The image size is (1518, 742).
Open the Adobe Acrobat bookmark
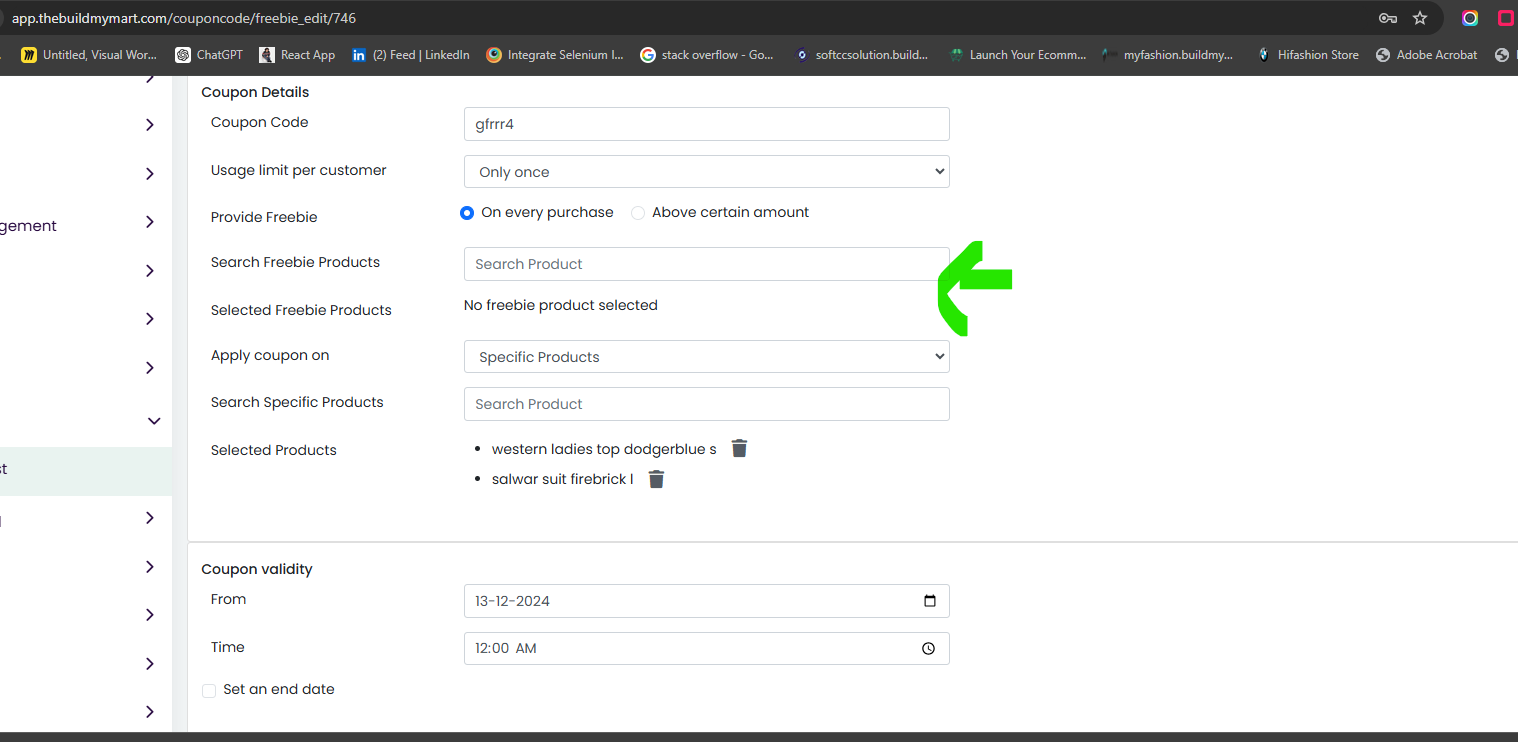pos(1426,55)
